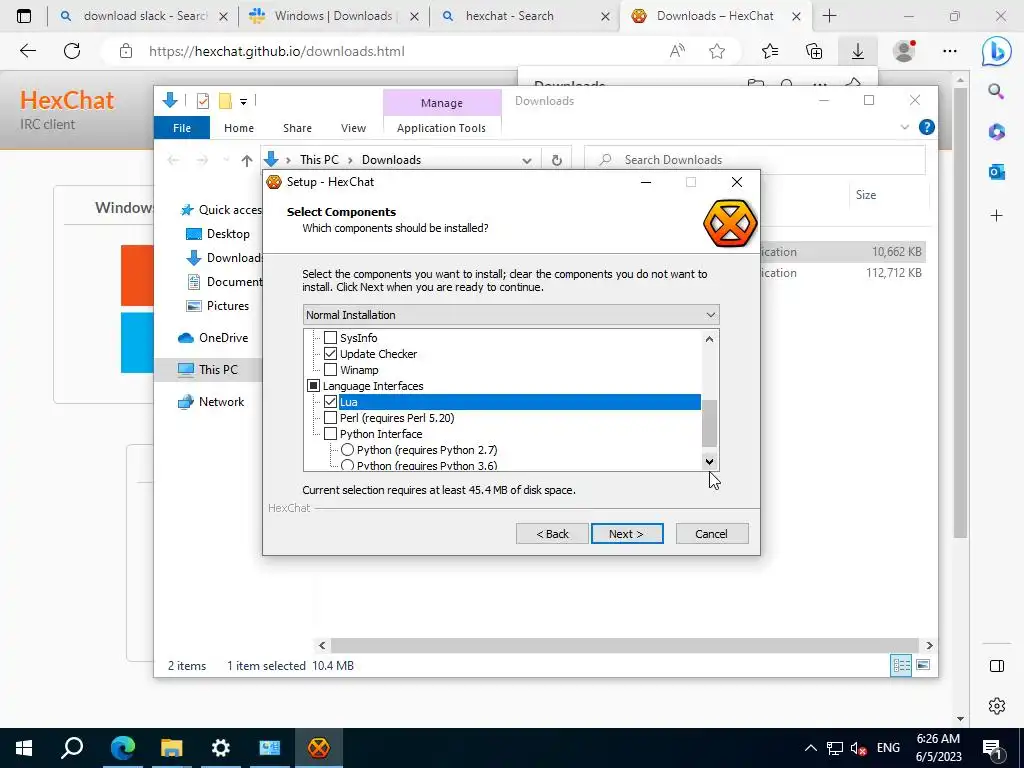
Task: Open new browser tab plus button
Action: pos(829,16)
